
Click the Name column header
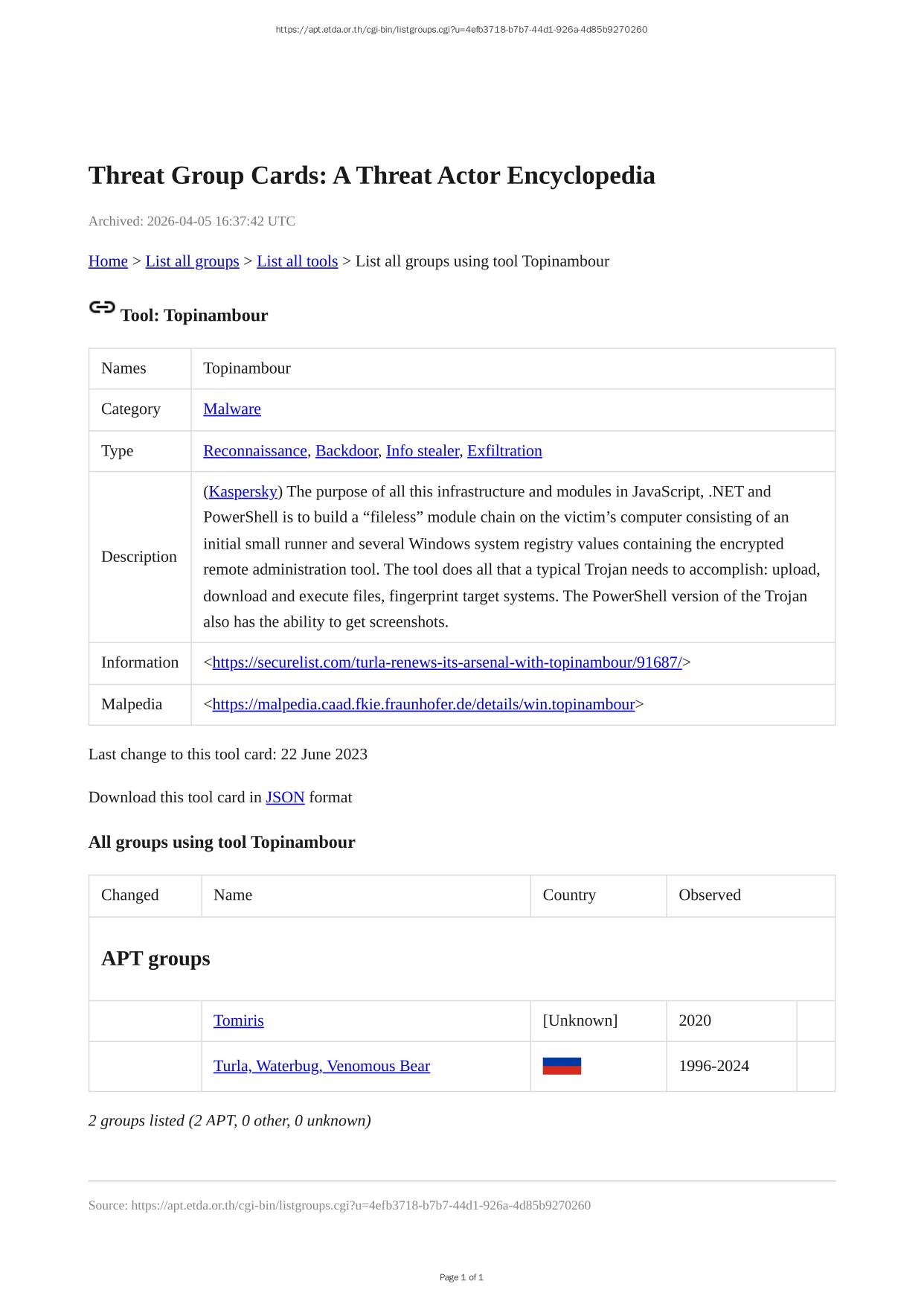pyautogui.click(x=233, y=895)
